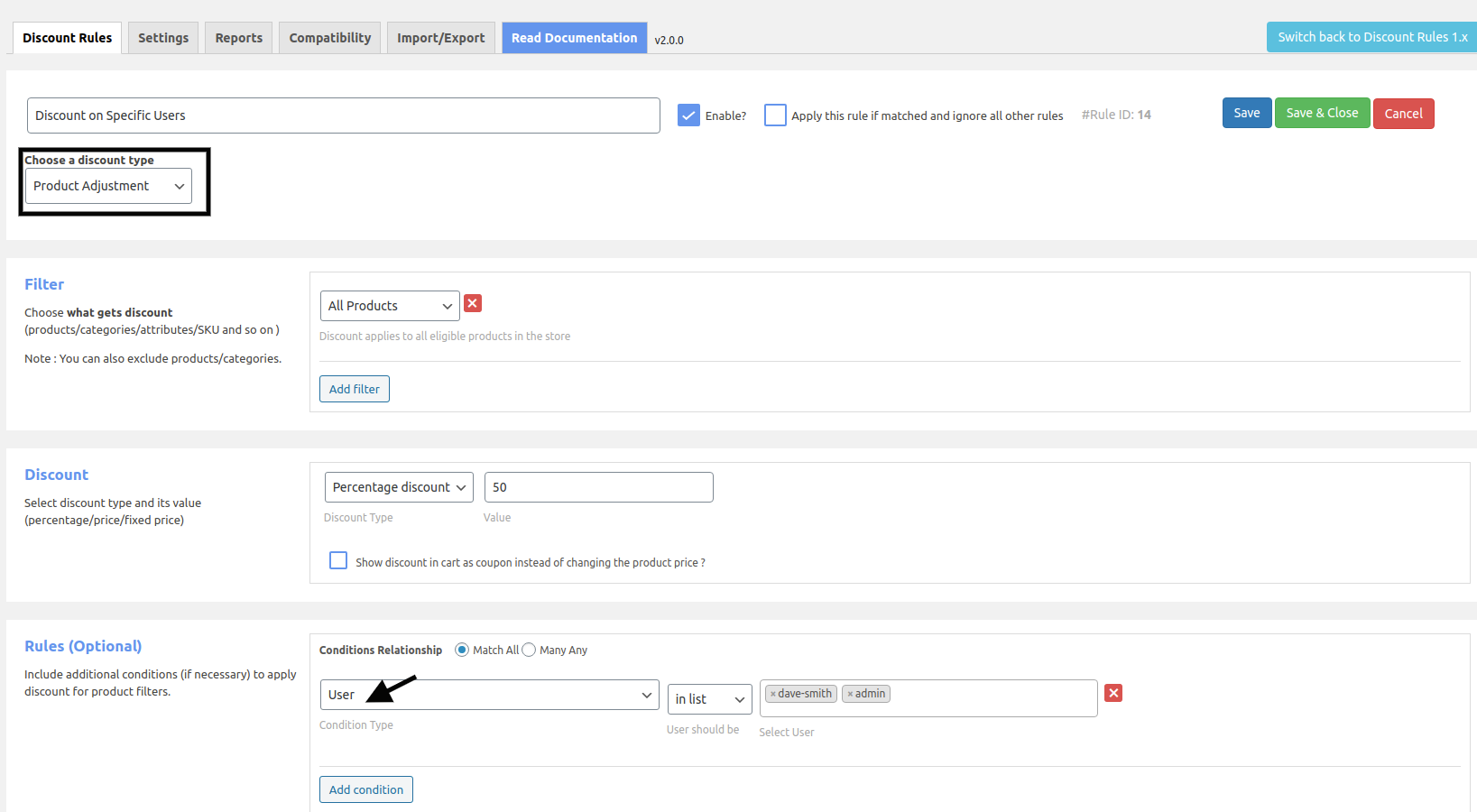Check 'Apply this rule if matched' option
This screenshot has width=1477, height=812.
[775, 115]
